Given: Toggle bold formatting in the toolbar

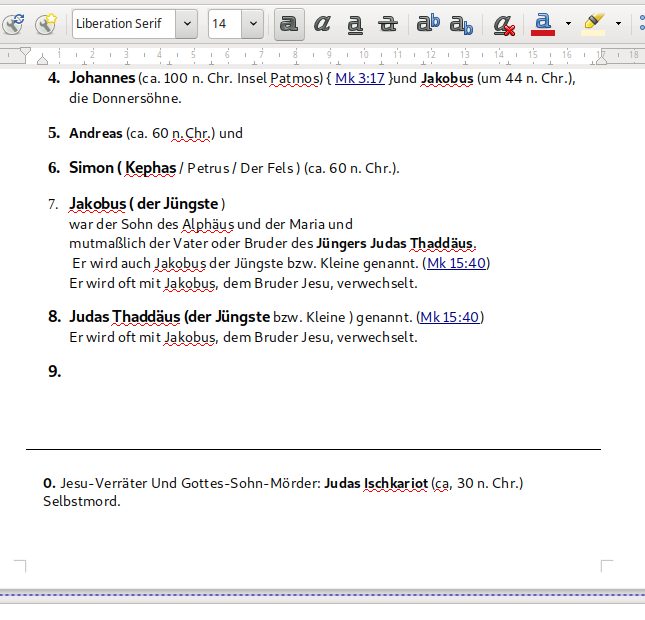Looking at the screenshot, I should click(289, 24).
